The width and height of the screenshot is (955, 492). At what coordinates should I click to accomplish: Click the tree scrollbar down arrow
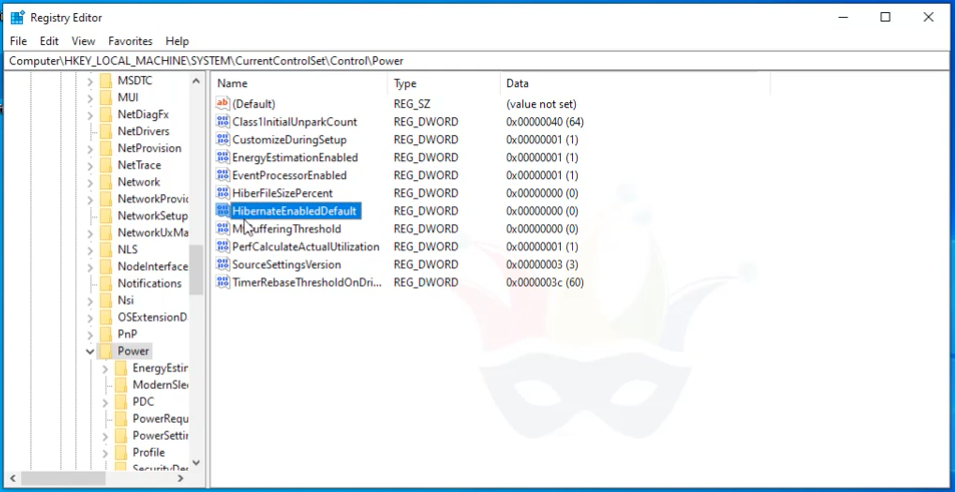(196, 463)
